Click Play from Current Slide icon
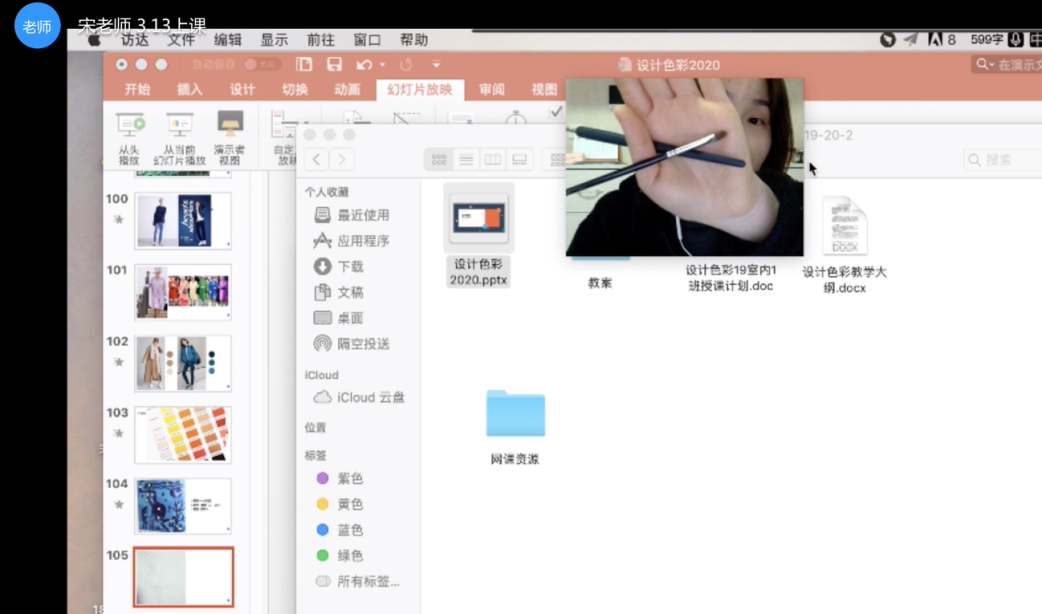This screenshot has height=614, width=1042. (180, 126)
